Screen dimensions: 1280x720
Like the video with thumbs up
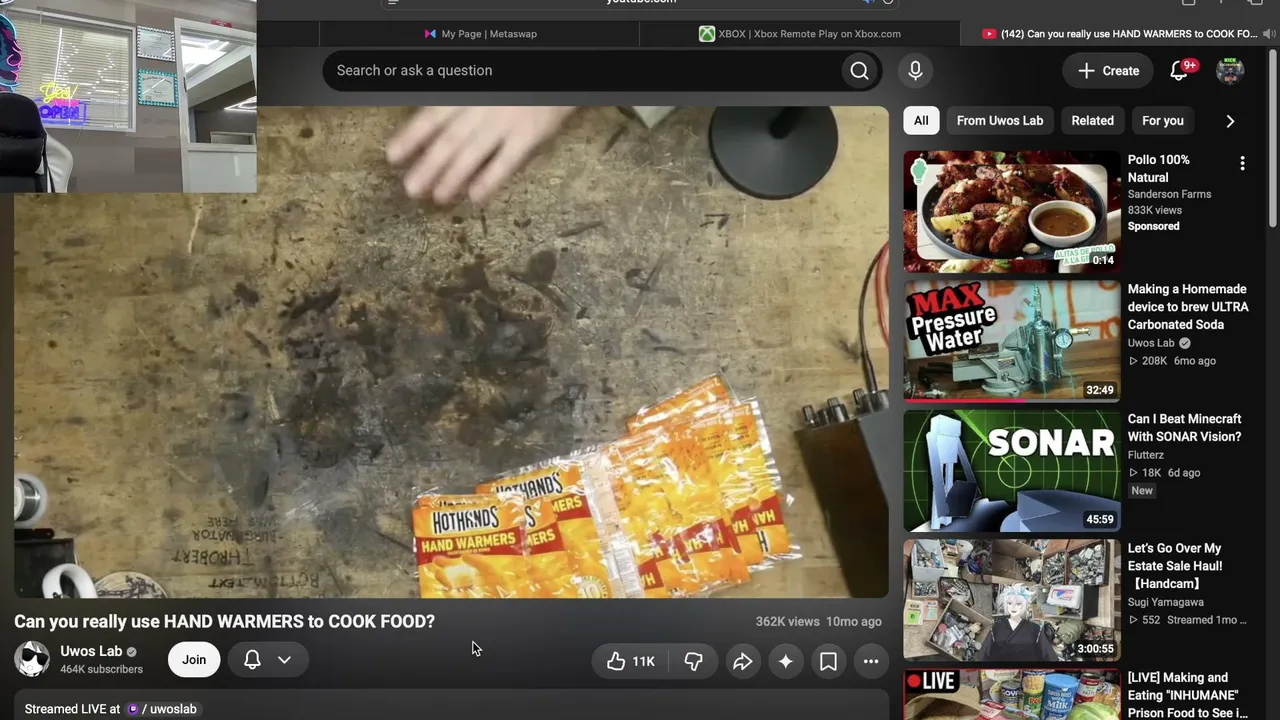pyautogui.click(x=631, y=661)
